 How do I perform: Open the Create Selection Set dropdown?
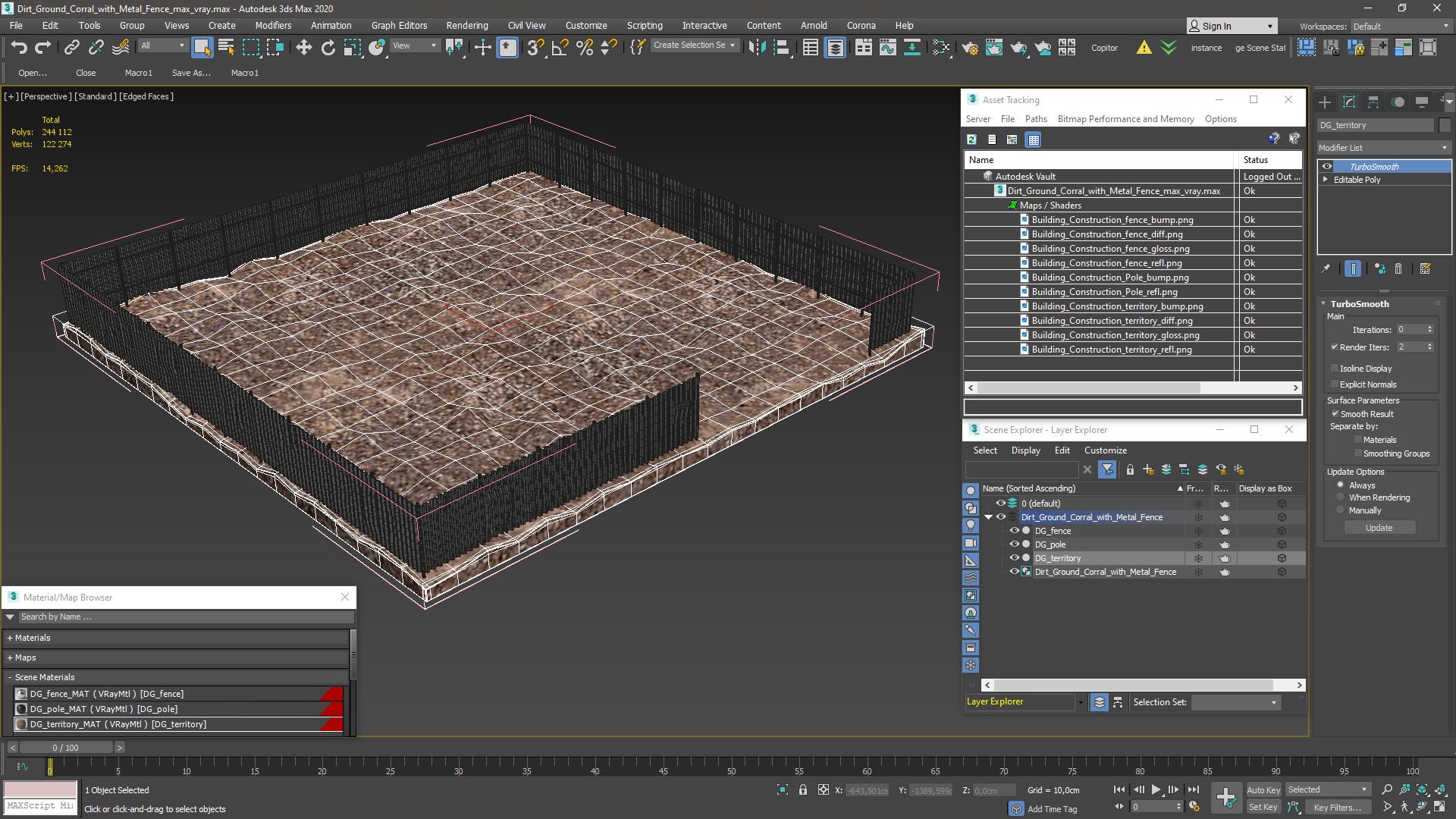tap(694, 45)
